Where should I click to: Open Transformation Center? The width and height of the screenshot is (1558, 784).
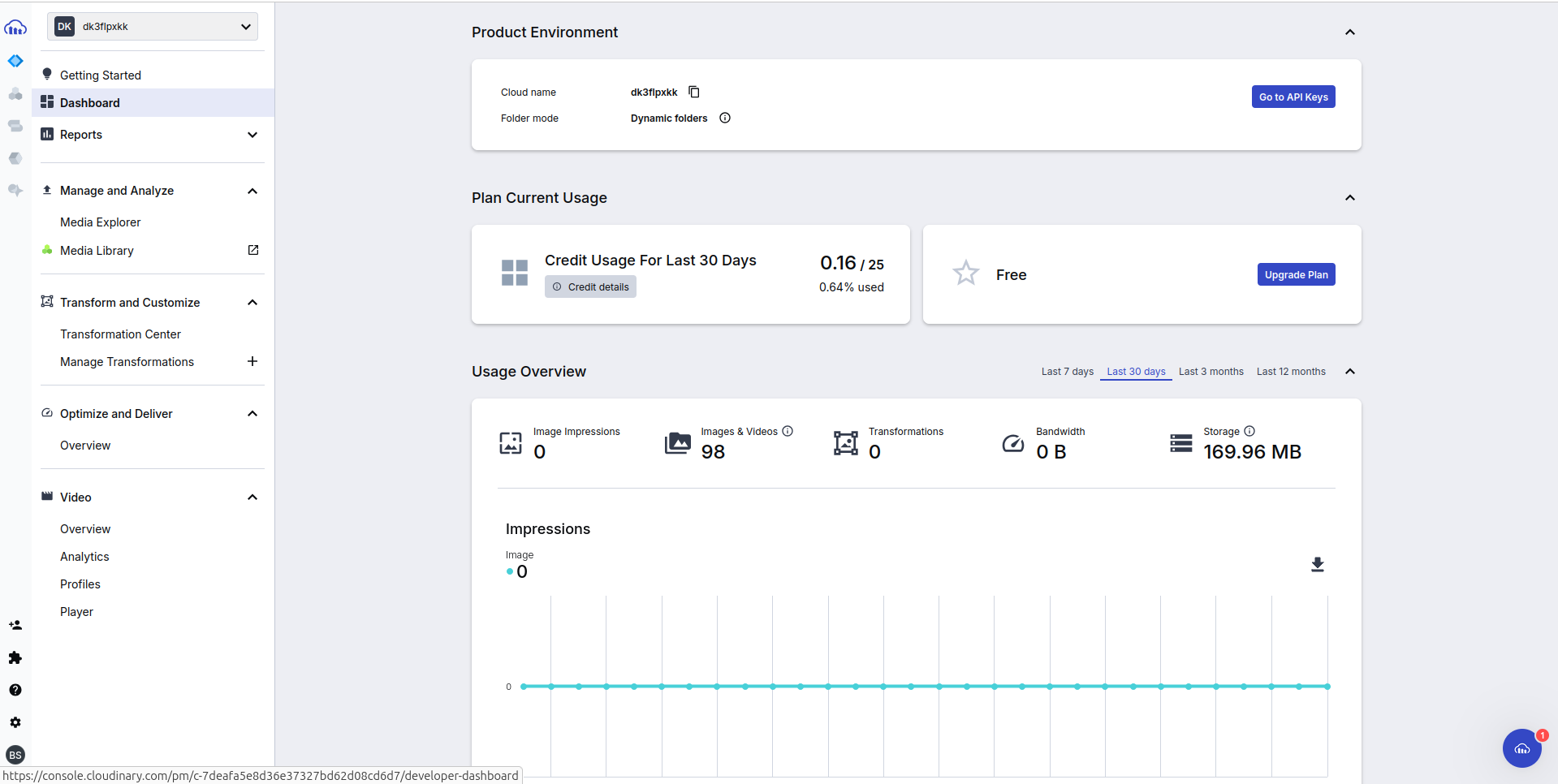[x=120, y=334]
